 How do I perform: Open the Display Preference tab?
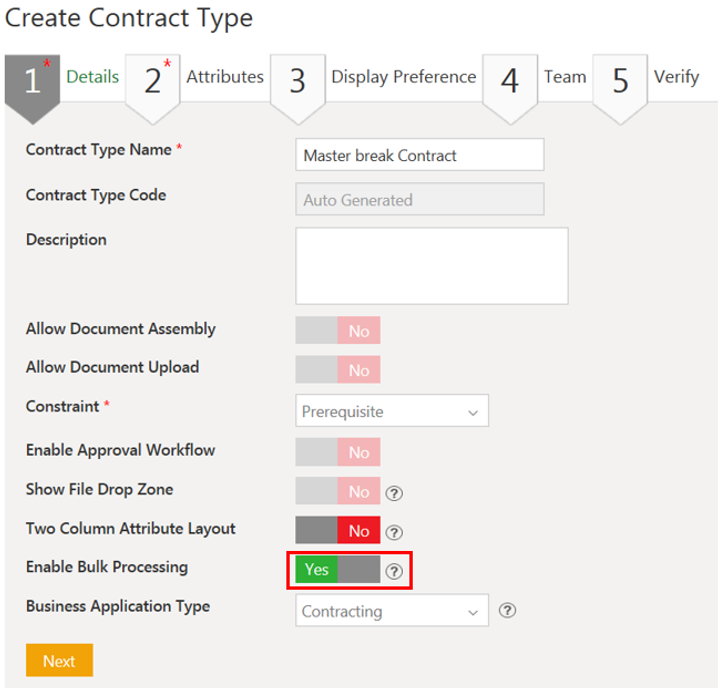(403, 77)
